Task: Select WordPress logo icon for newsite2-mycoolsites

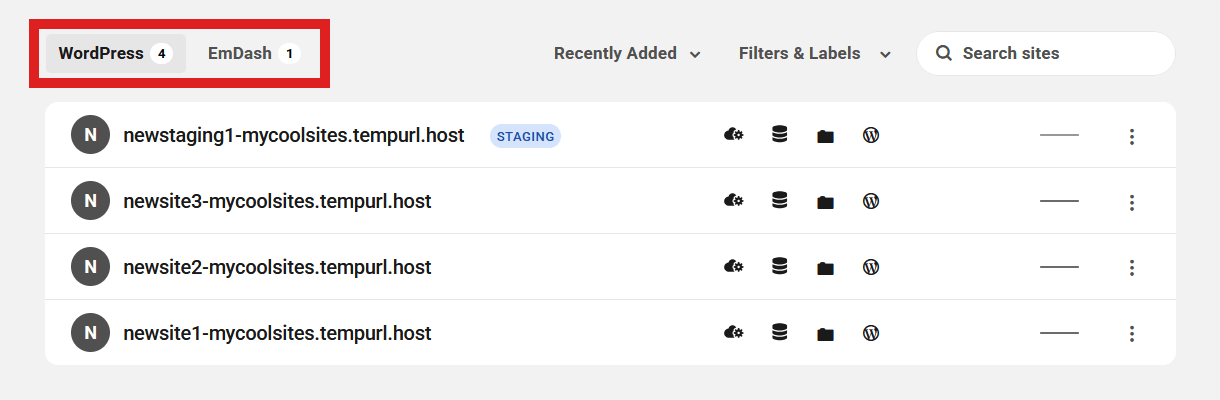Action: pos(871,267)
